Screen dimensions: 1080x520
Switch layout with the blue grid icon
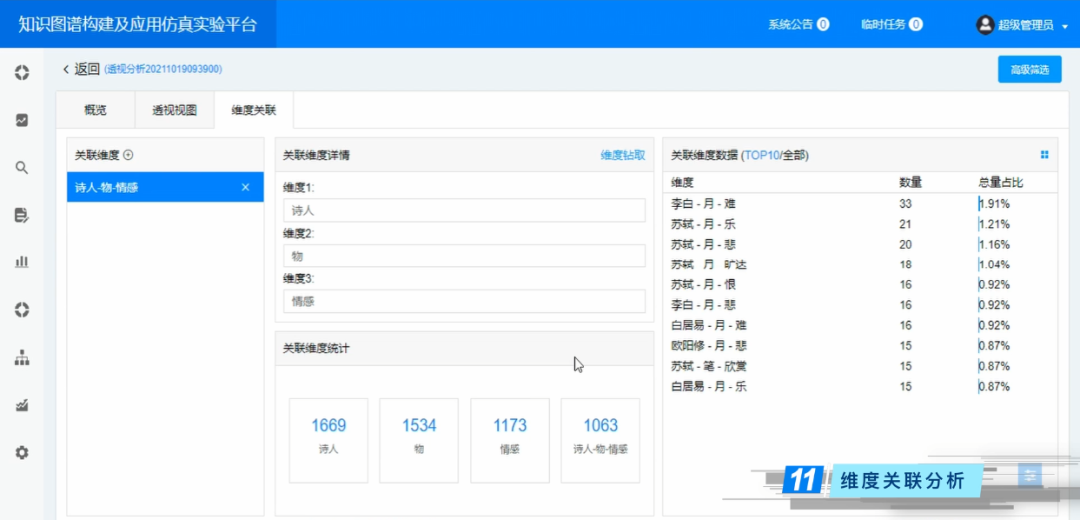coord(1044,155)
